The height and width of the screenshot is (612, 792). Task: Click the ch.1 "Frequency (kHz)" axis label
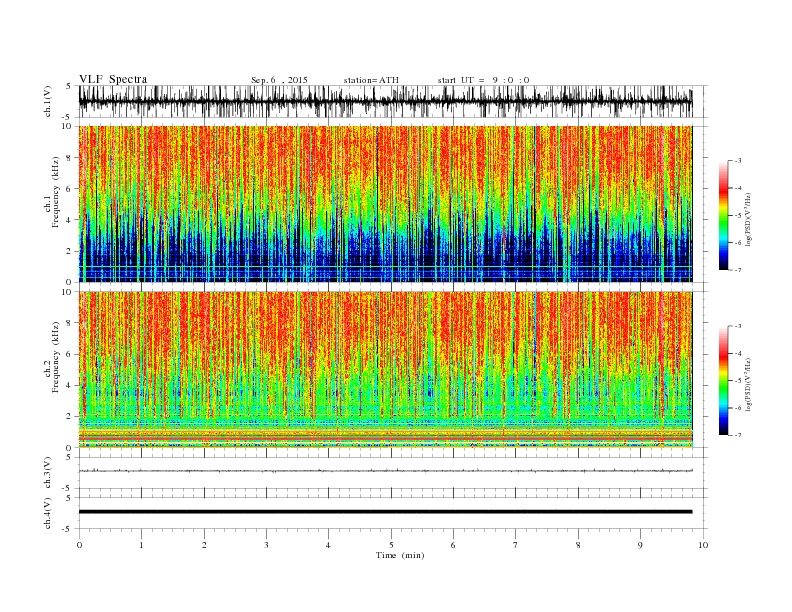(55, 192)
